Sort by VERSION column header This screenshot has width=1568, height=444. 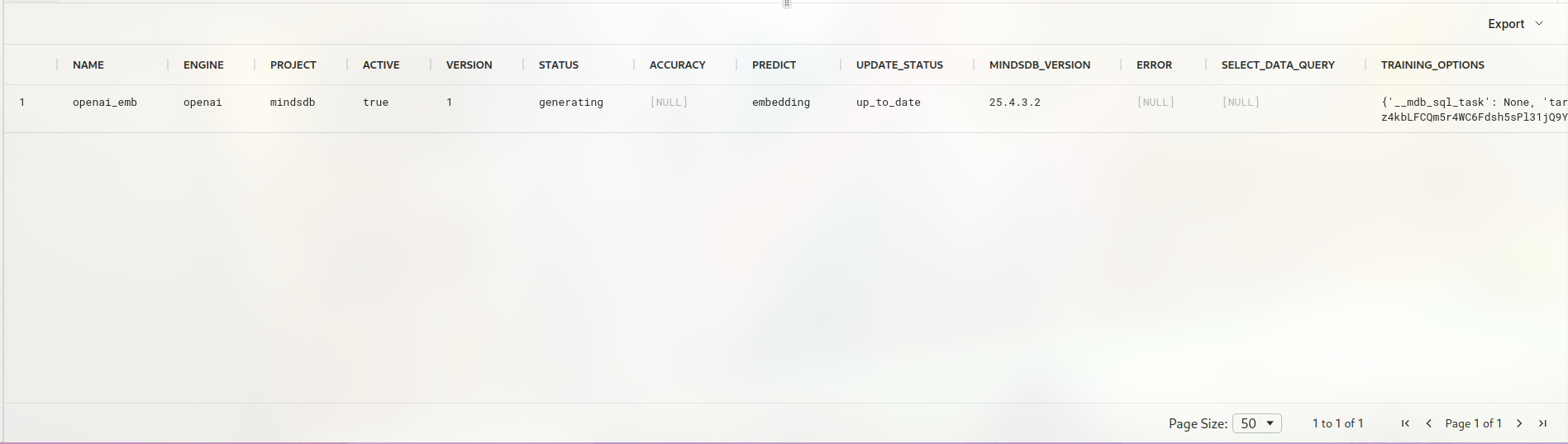(x=469, y=64)
